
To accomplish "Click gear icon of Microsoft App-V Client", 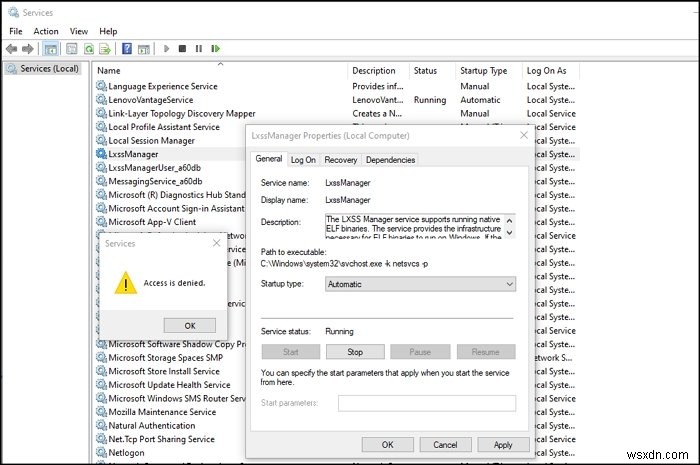I will pos(101,222).
